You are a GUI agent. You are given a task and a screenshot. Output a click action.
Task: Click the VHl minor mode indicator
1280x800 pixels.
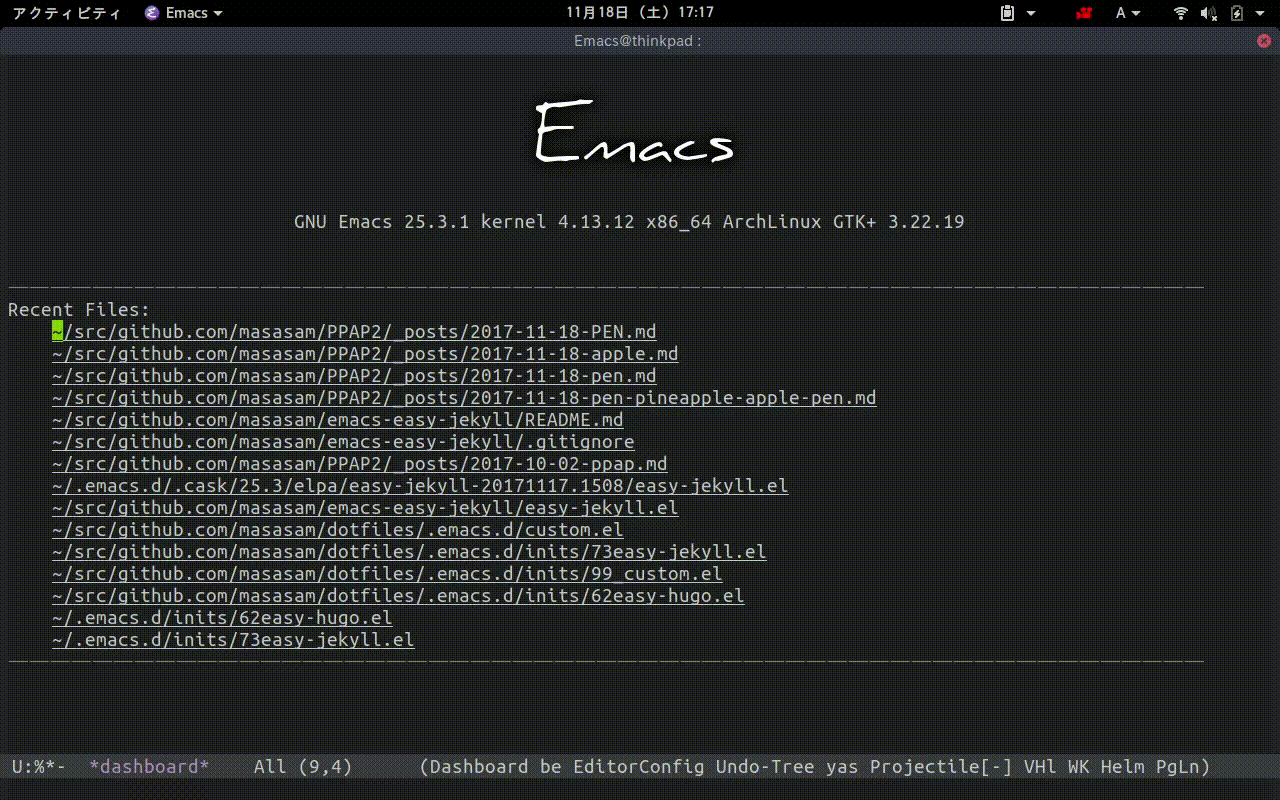pyautogui.click(x=1040, y=767)
